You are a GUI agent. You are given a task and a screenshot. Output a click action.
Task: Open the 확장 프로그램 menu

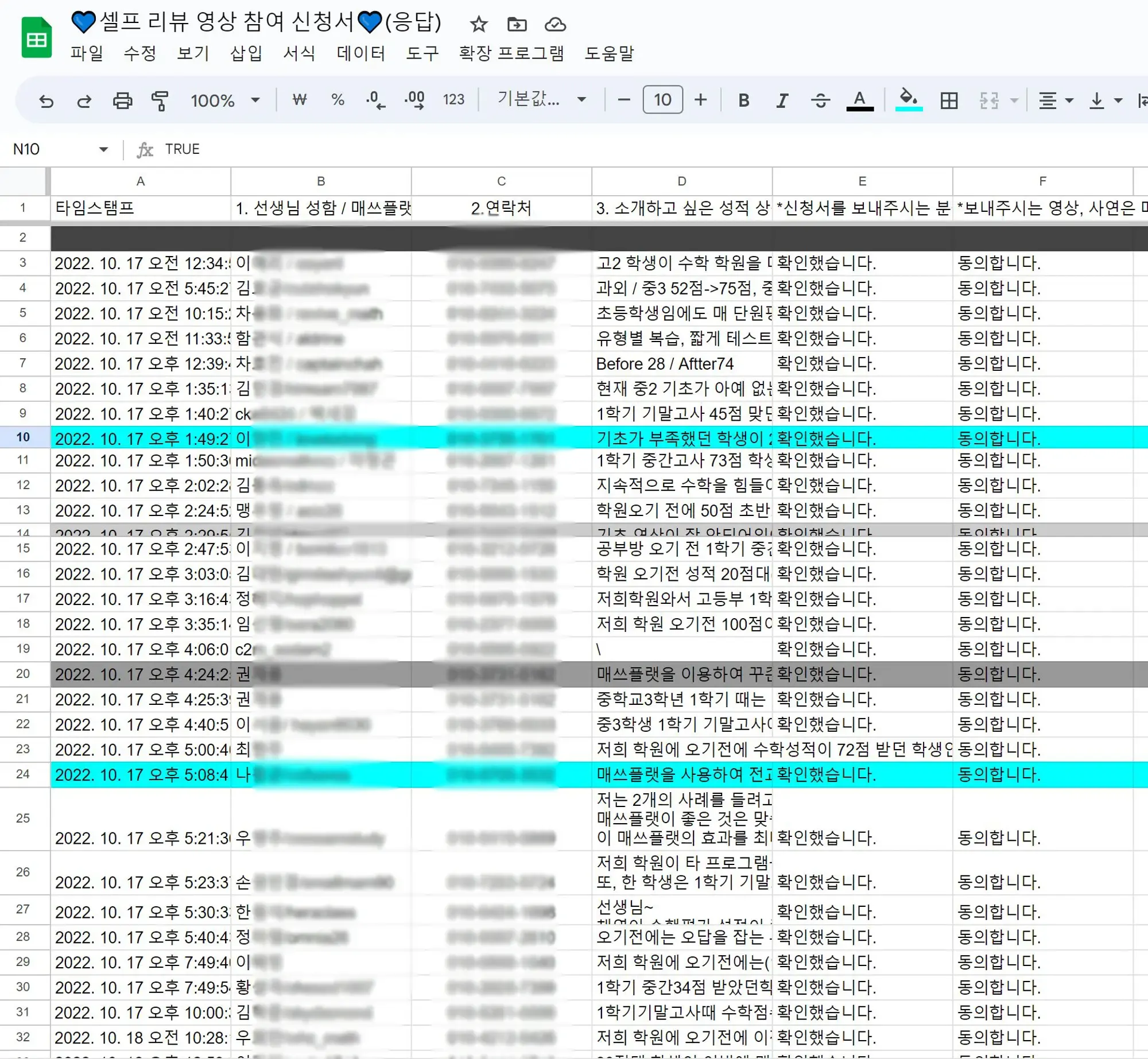[511, 53]
